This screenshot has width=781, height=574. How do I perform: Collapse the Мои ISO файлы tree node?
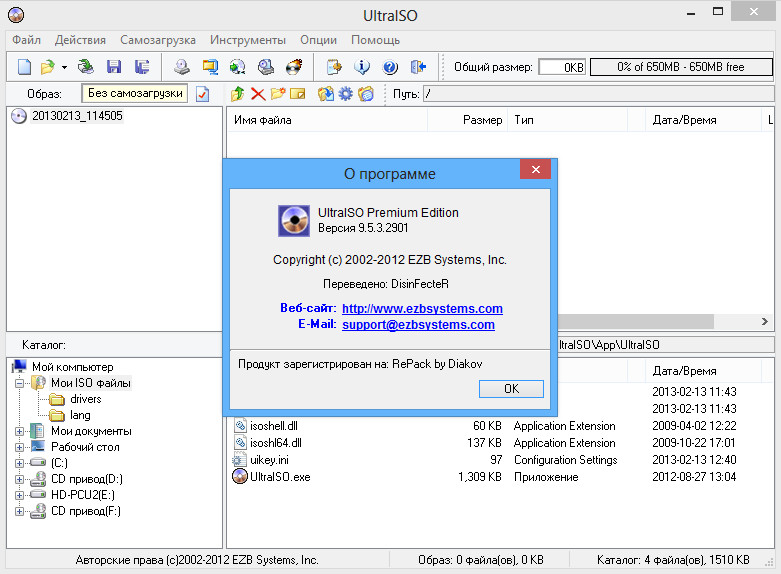click(20, 383)
